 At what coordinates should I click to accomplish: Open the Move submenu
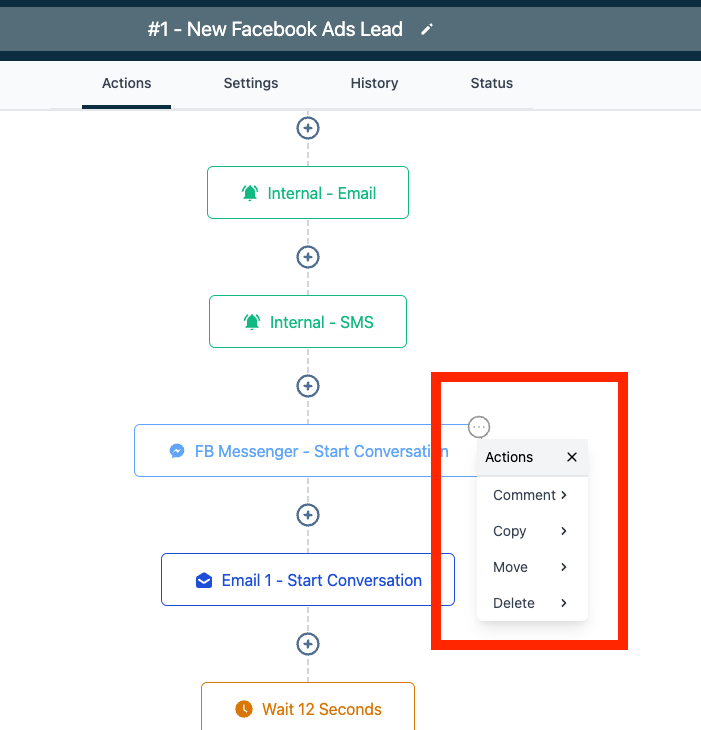[x=531, y=567]
